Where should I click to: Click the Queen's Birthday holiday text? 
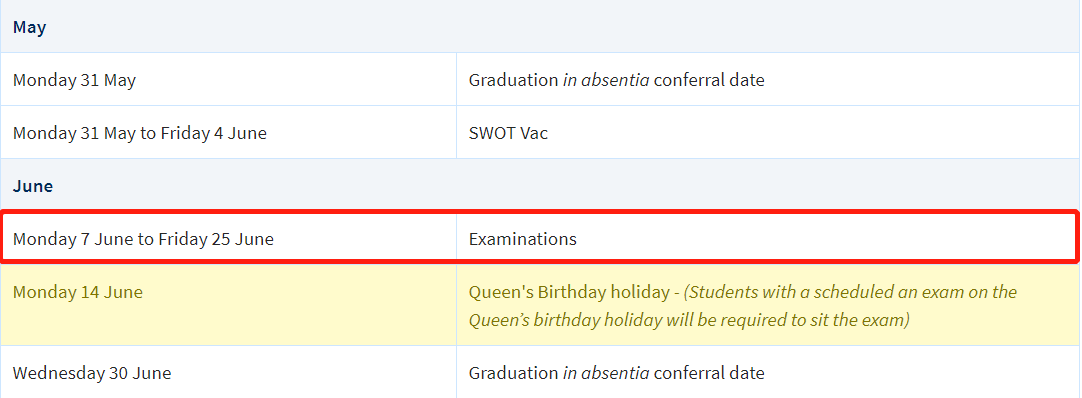[570, 292]
